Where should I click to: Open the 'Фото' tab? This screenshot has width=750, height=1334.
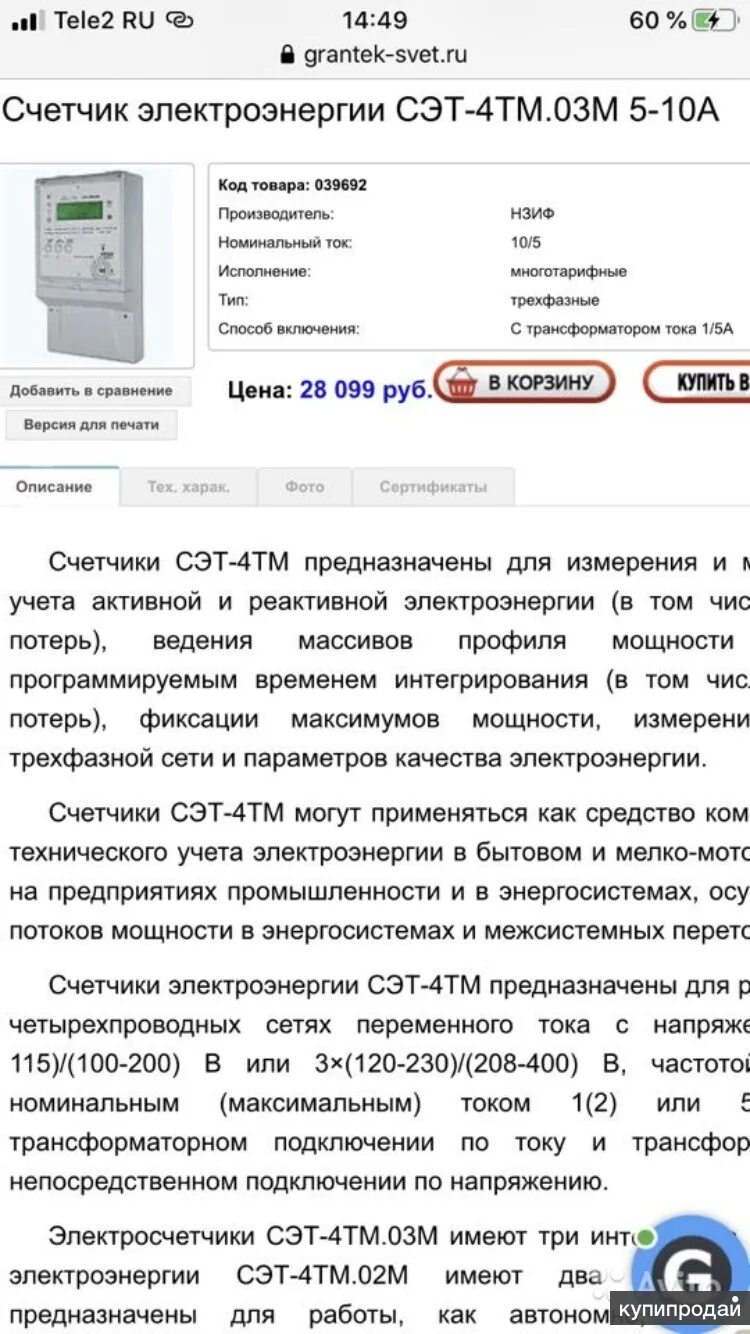pyautogui.click(x=304, y=487)
